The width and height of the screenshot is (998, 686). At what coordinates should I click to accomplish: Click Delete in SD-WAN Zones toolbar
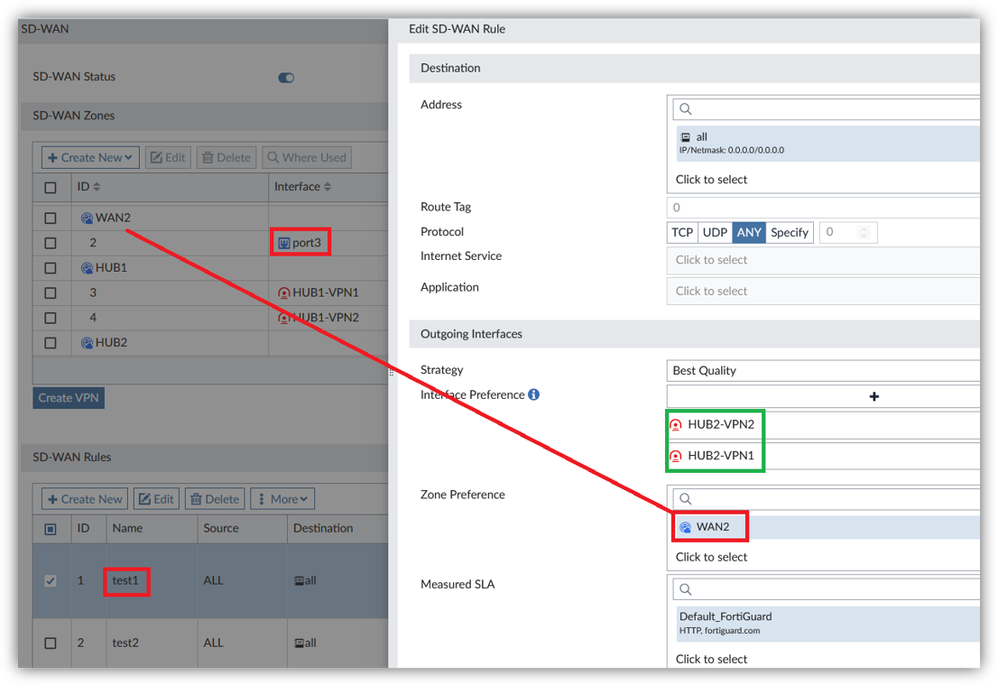[x=227, y=157]
